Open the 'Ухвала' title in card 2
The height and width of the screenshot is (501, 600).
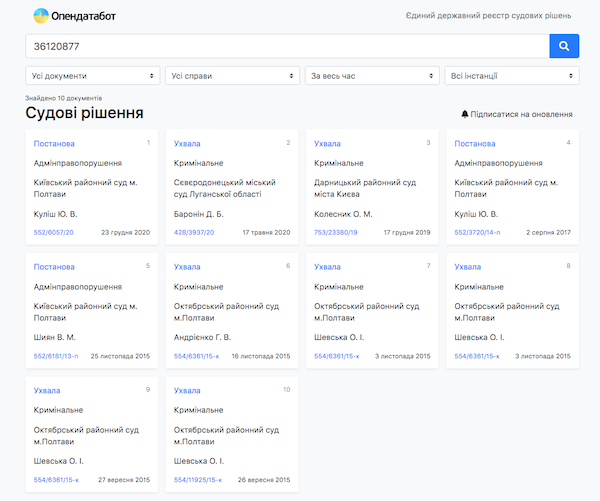187,144
